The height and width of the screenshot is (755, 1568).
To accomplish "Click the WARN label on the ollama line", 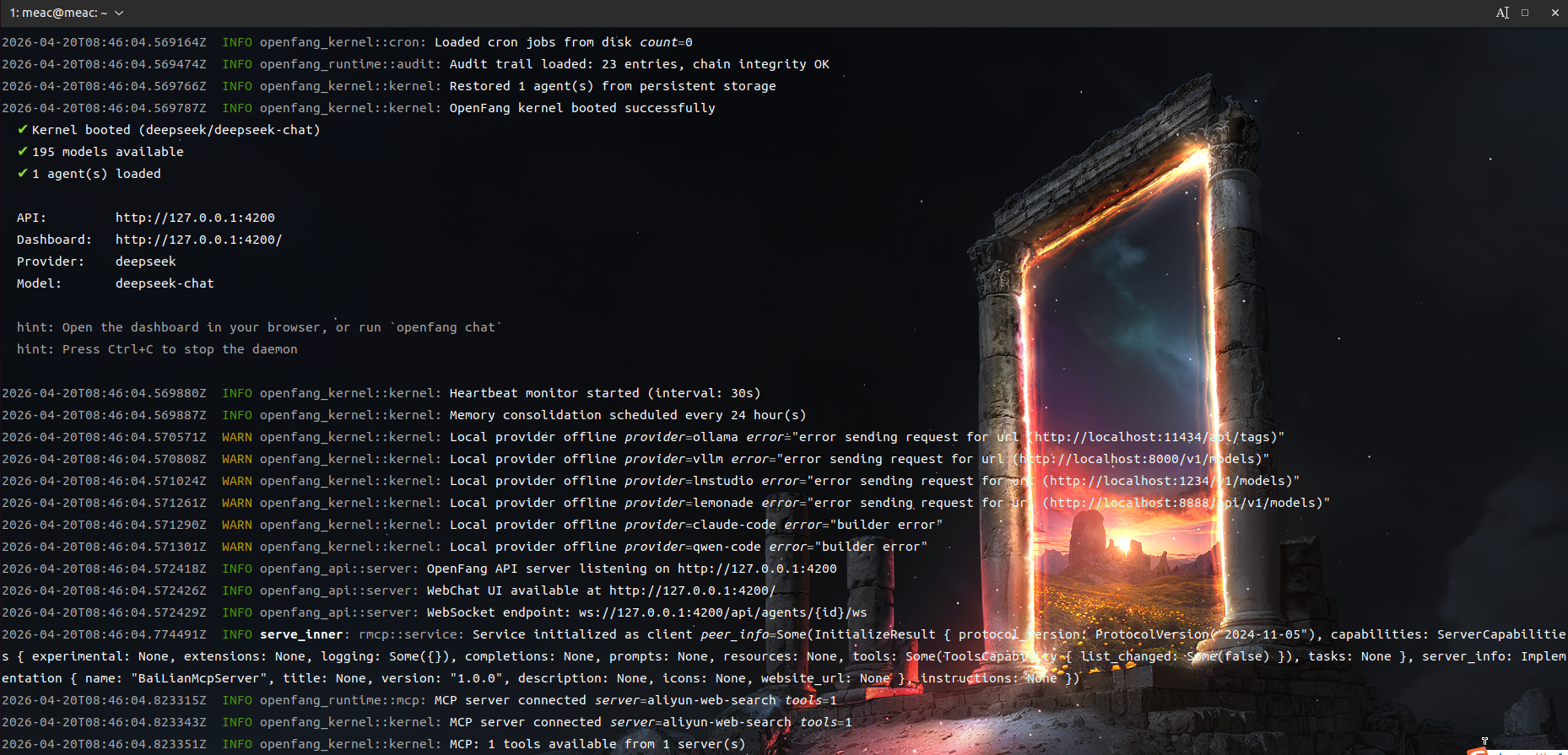I will tap(237, 437).
